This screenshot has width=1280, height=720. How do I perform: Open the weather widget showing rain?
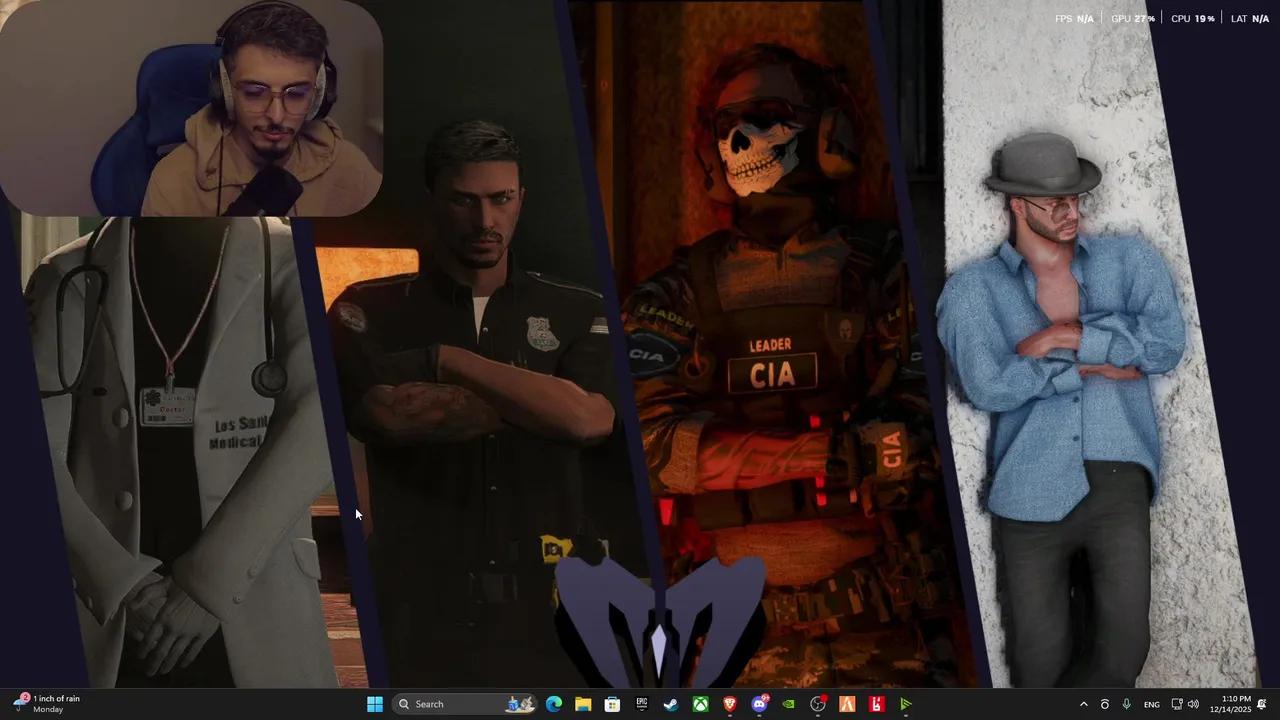coord(48,704)
